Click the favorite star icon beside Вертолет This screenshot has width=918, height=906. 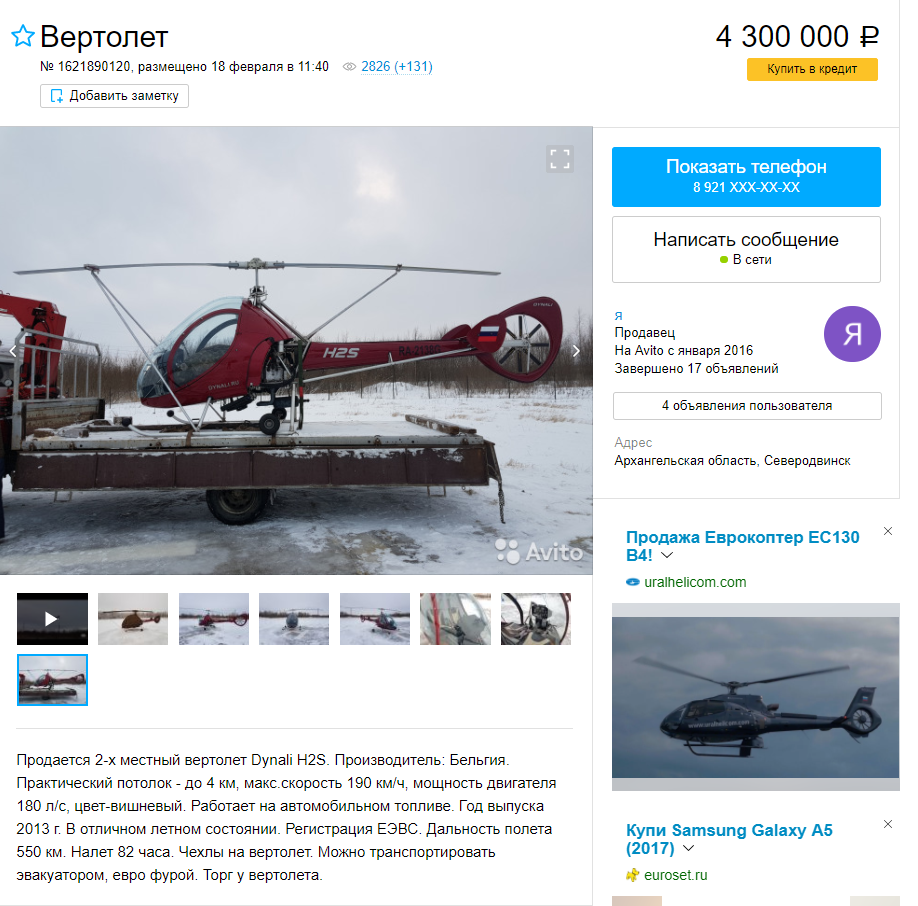point(23,36)
